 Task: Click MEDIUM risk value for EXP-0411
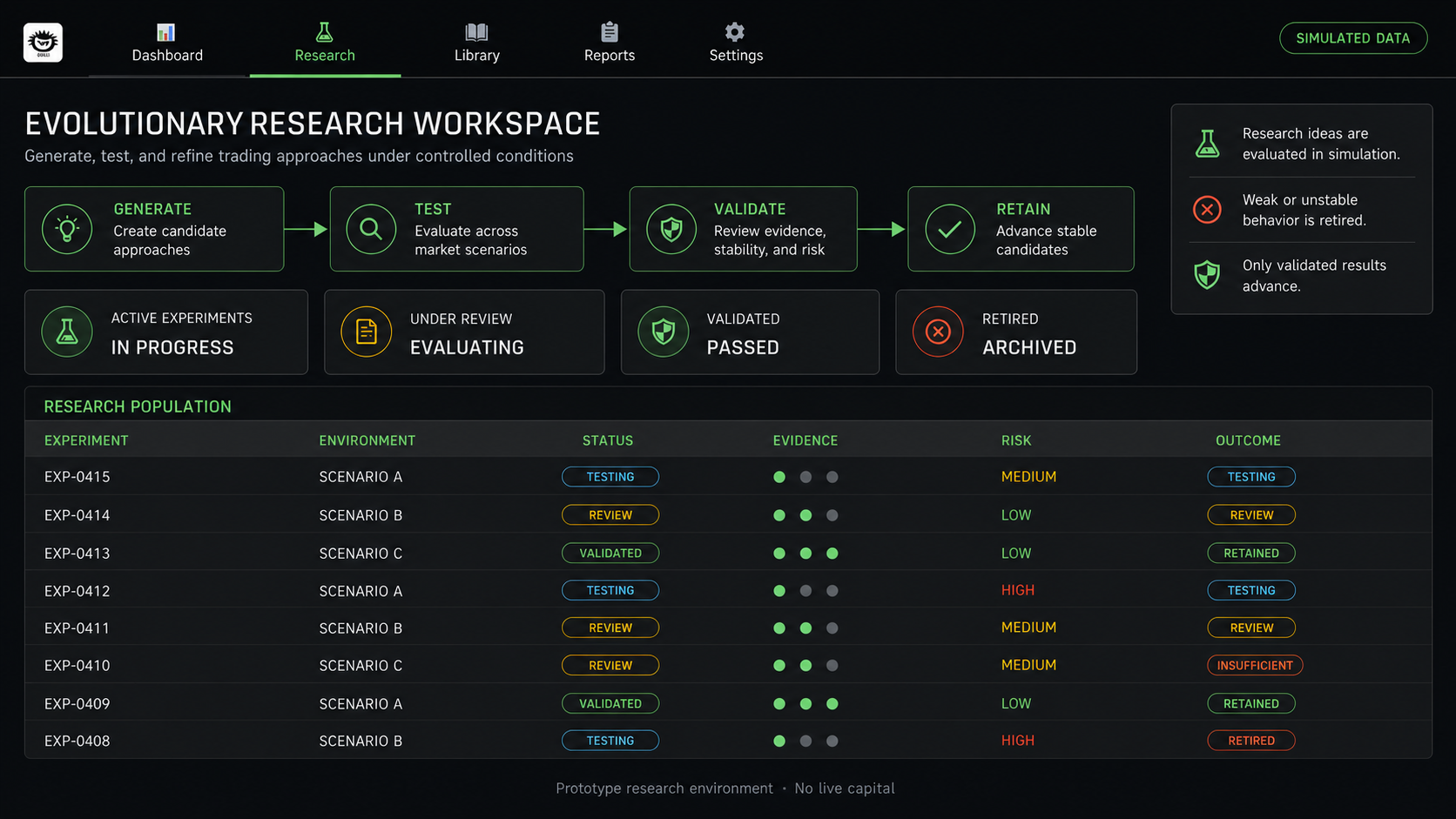(1028, 628)
